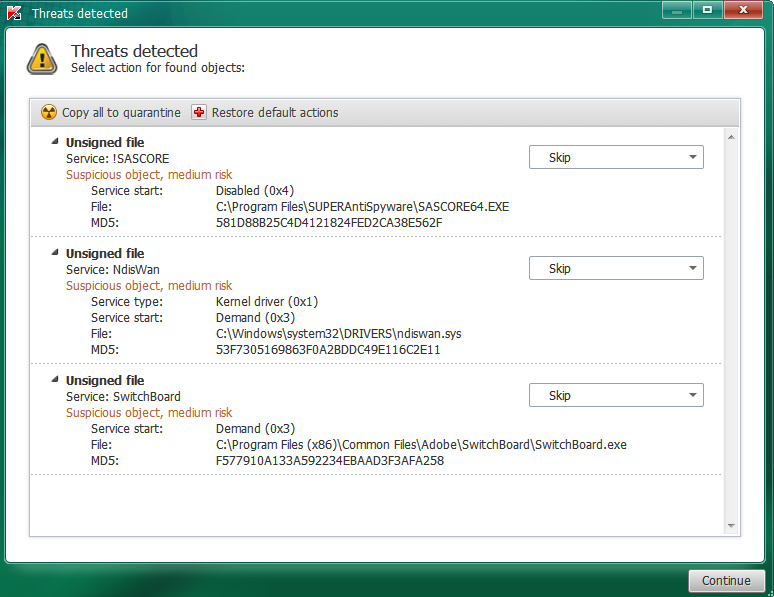Viewport: 774px width, 597px height.
Task: Collapse the NdisWan unsigned file entry
Action: coord(55,252)
